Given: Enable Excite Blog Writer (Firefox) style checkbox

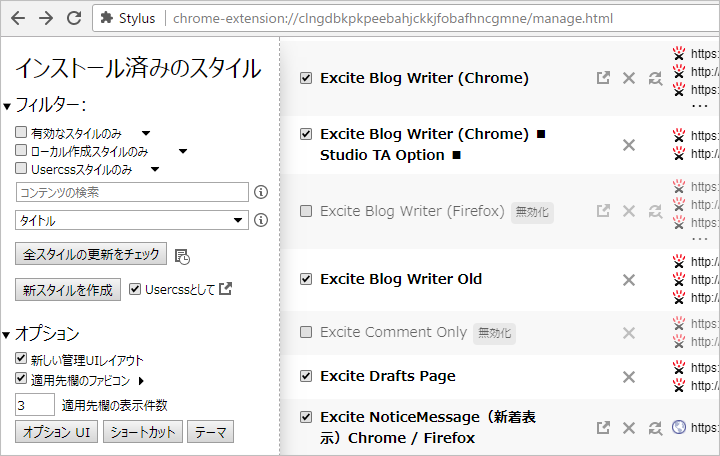Looking at the screenshot, I should click(x=306, y=211).
